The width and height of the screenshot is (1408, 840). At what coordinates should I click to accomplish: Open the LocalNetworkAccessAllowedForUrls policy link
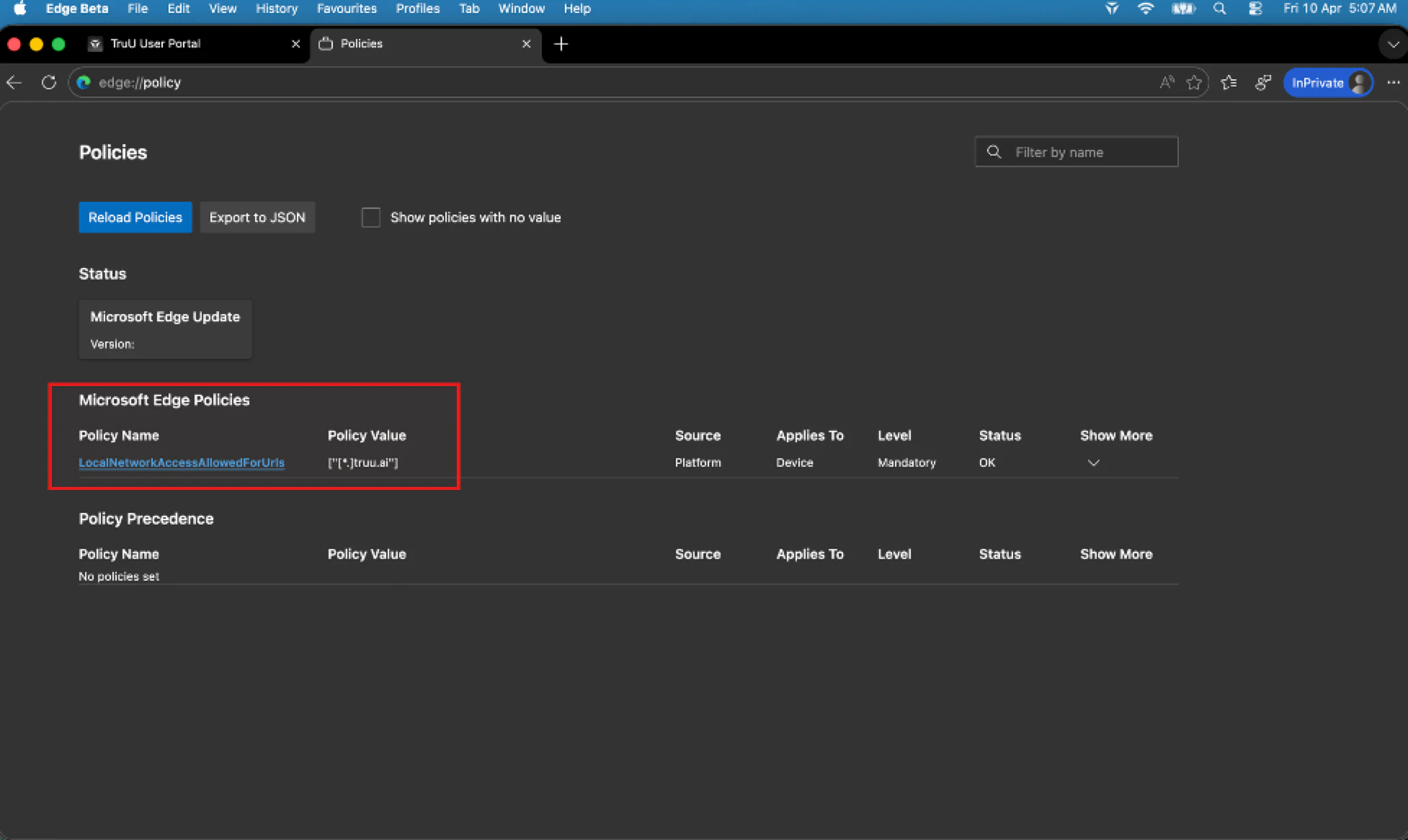pos(182,463)
